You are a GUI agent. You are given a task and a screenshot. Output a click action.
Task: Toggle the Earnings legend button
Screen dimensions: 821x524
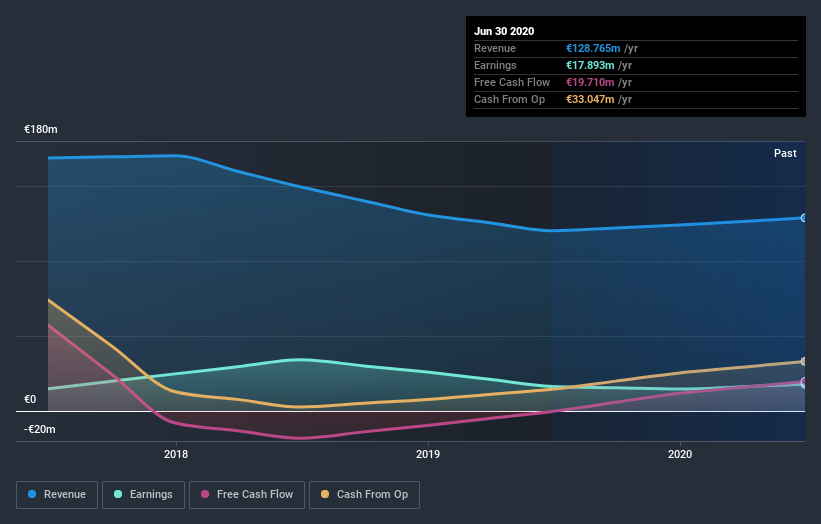coord(143,495)
